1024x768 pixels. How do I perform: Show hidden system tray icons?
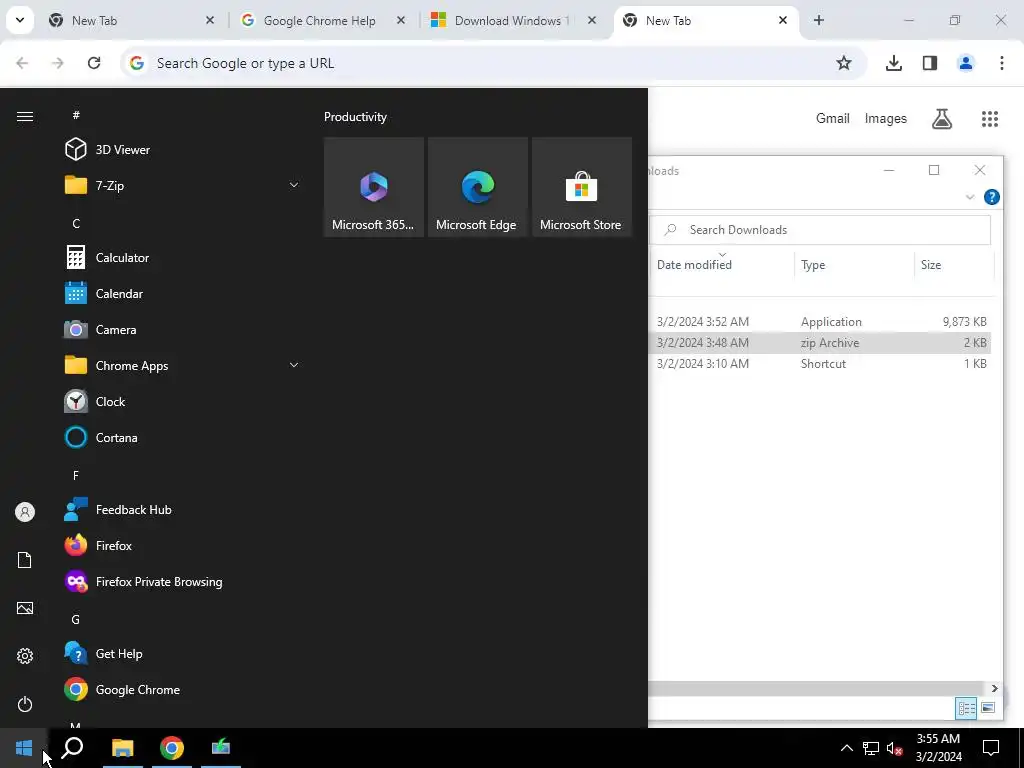point(846,748)
